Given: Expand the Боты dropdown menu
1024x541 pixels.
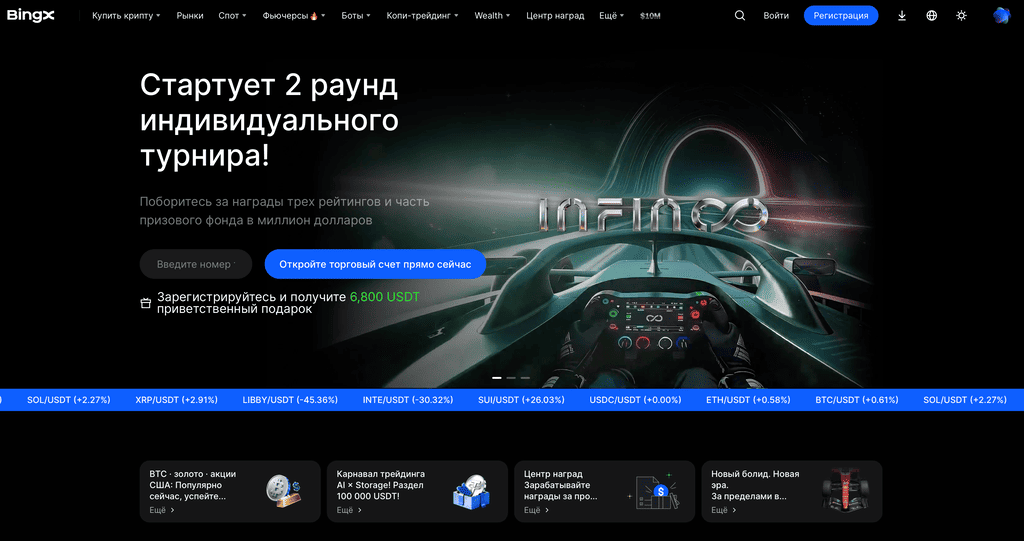Looking at the screenshot, I should pos(356,16).
